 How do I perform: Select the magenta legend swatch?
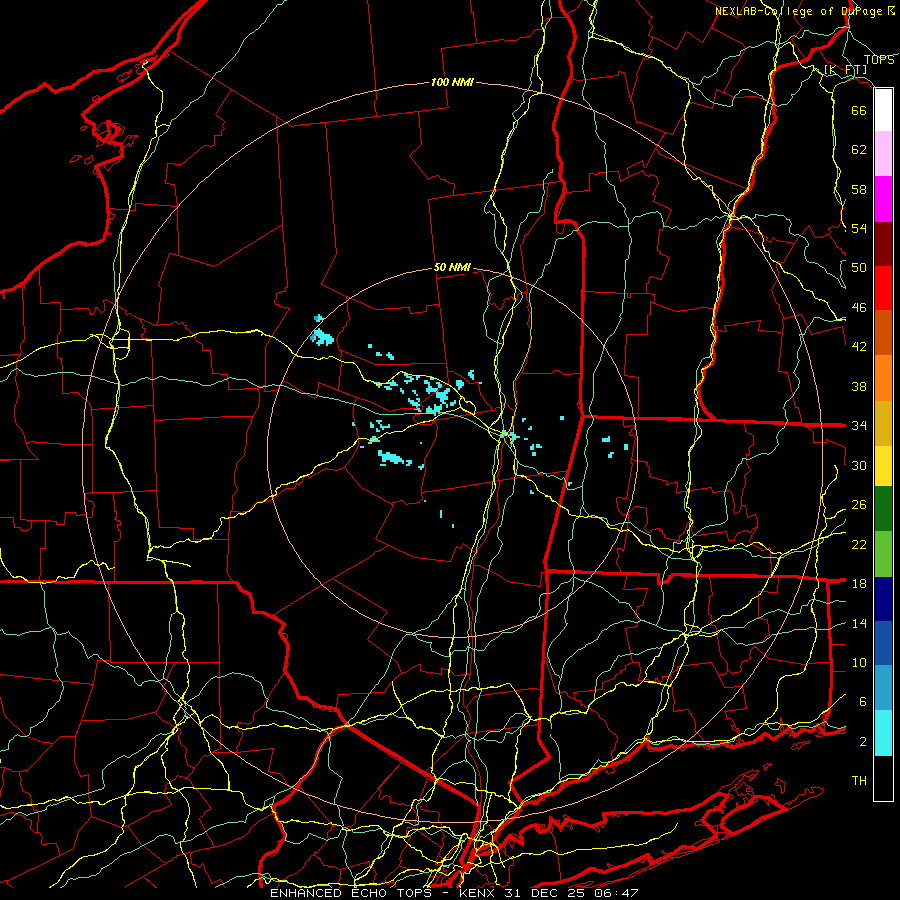(883, 199)
